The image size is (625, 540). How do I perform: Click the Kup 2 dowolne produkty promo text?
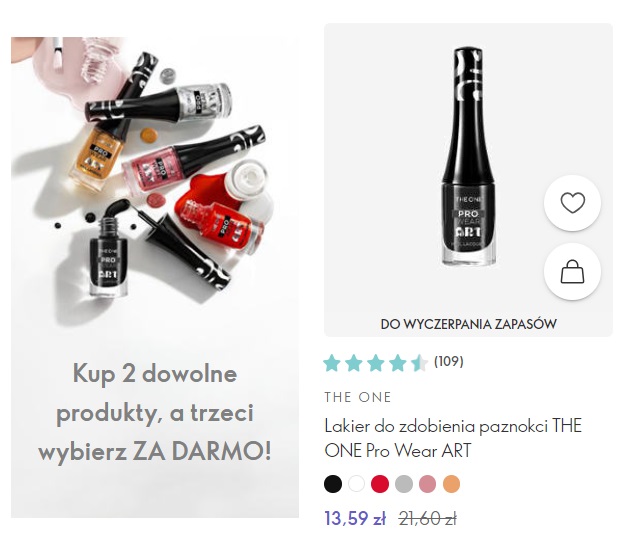pyautogui.click(x=155, y=412)
